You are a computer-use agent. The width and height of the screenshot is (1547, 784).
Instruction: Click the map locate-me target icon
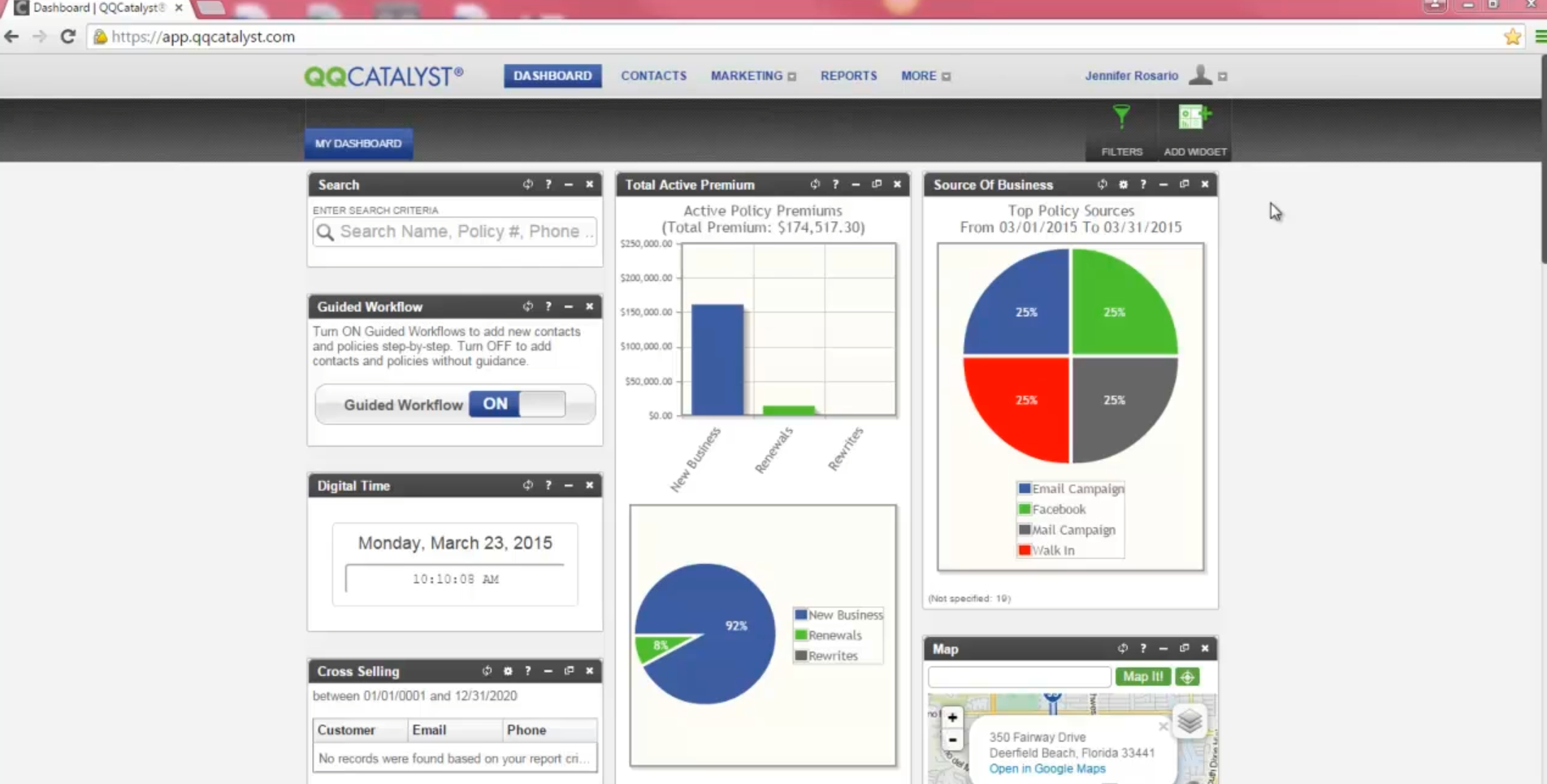click(1187, 677)
